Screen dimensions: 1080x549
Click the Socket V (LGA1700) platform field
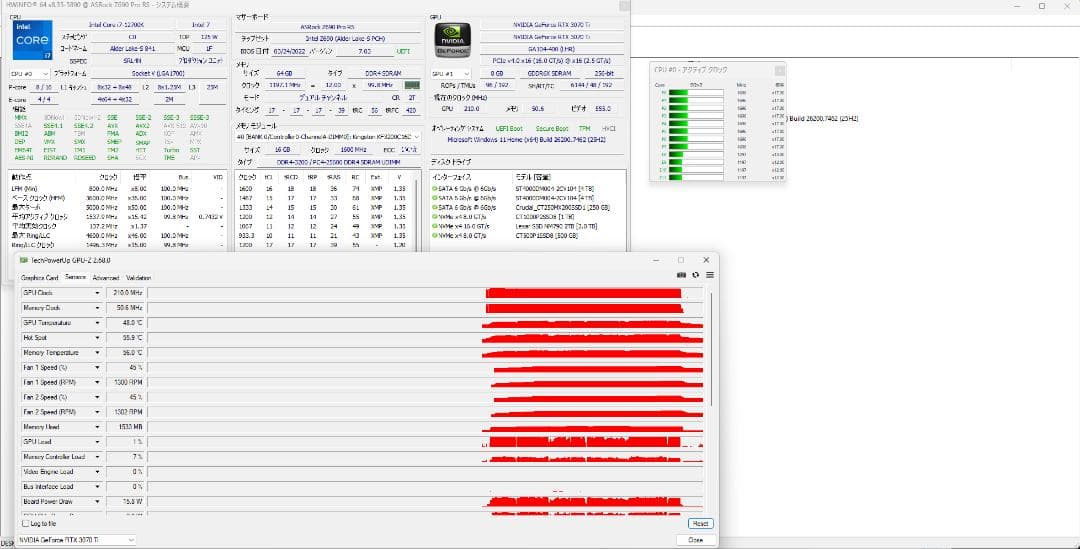coord(159,74)
